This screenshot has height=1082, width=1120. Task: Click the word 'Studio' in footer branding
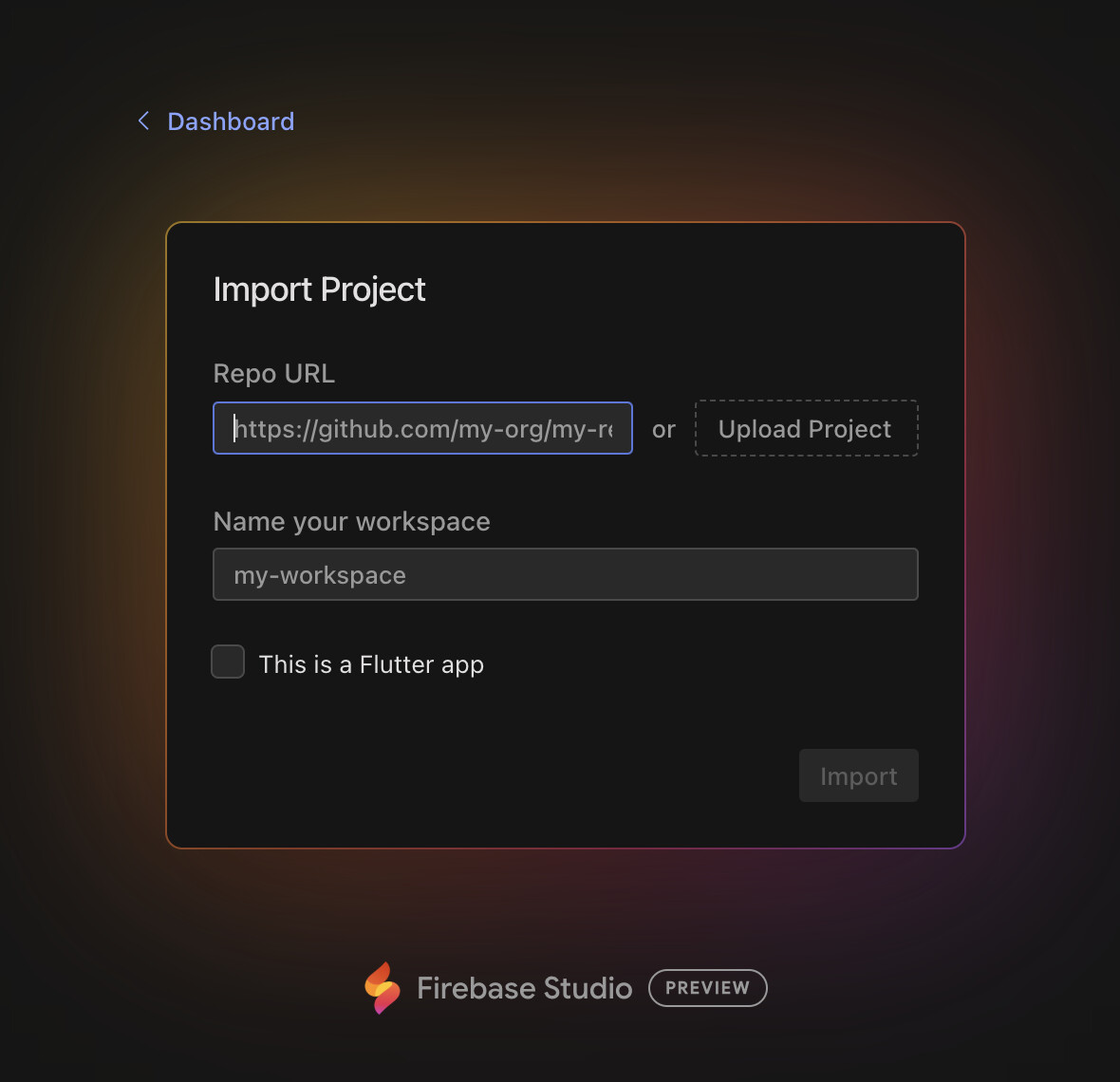click(x=588, y=988)
